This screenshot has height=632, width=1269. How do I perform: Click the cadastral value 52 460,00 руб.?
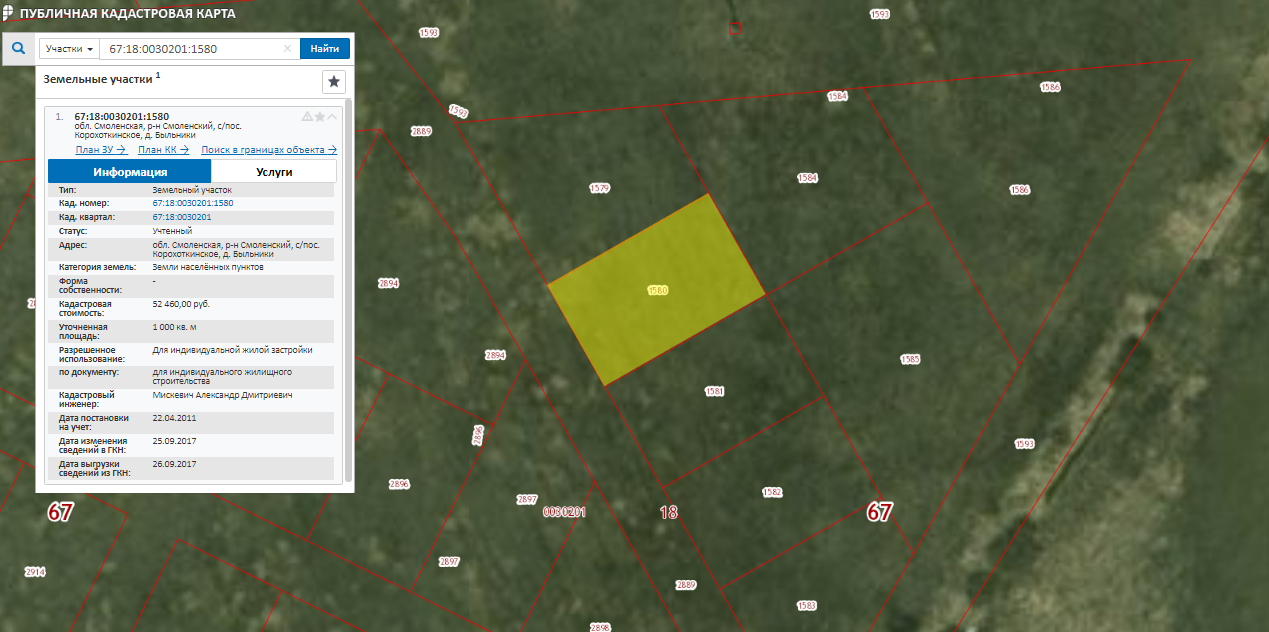click(x=181, y=303)
